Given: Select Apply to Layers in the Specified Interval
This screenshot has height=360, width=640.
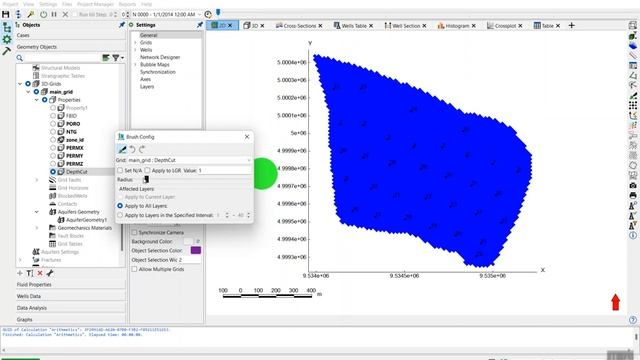Looking at the screenshot, I should point(120,215).
